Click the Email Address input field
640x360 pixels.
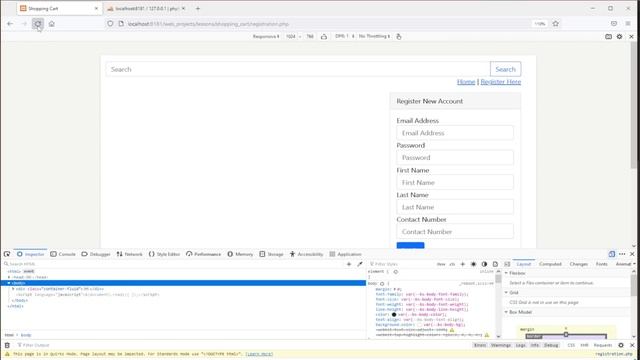455,133
